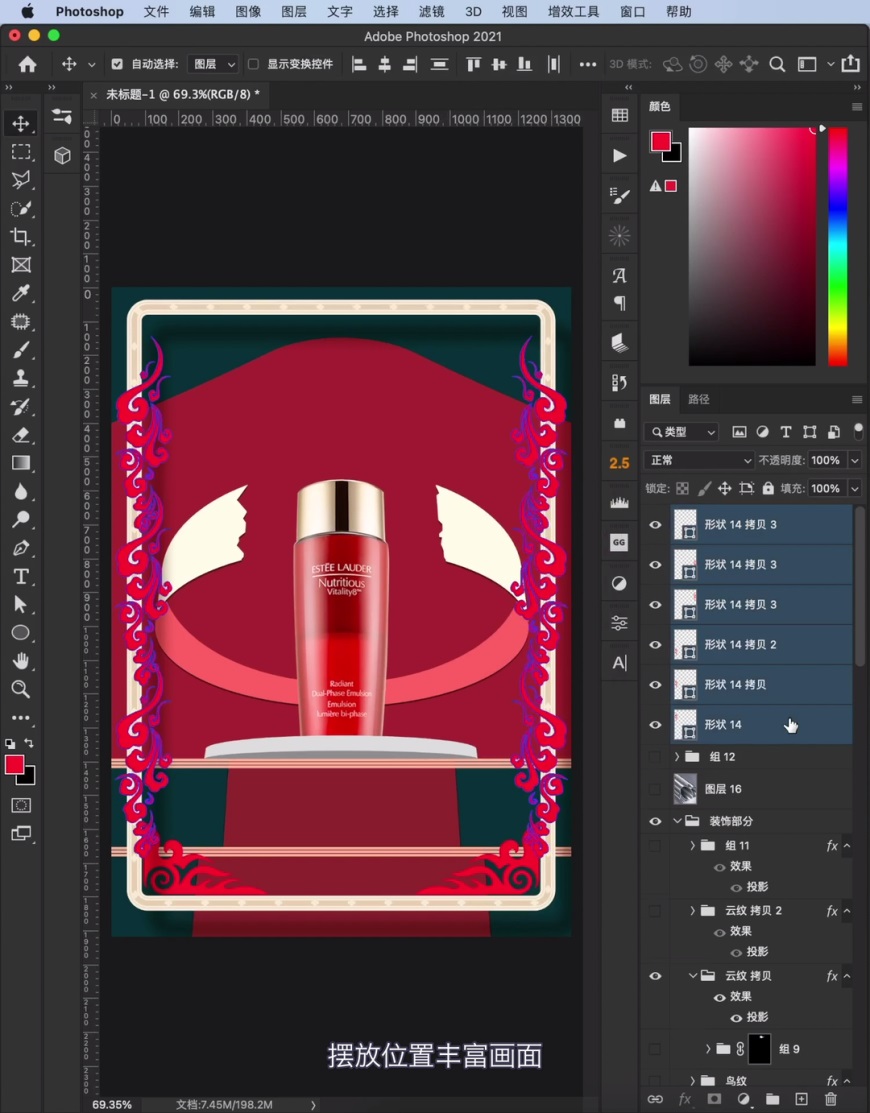870x1113 pixels.
Task: Click the Share icon in options bar
Action: (x=850, y=64)
